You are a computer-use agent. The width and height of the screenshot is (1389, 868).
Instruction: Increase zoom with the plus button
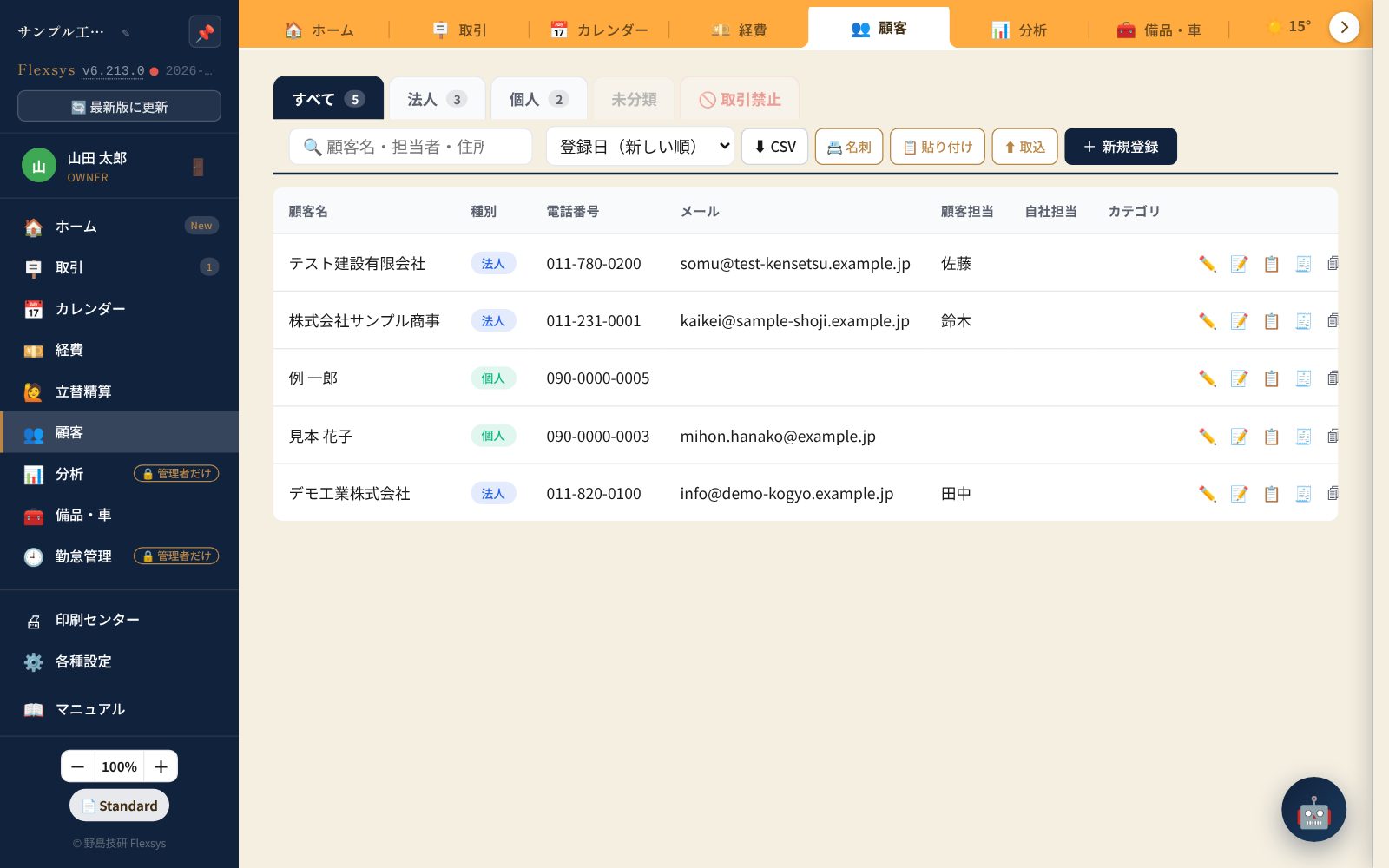pyautogui.click(x=161, y=766)
